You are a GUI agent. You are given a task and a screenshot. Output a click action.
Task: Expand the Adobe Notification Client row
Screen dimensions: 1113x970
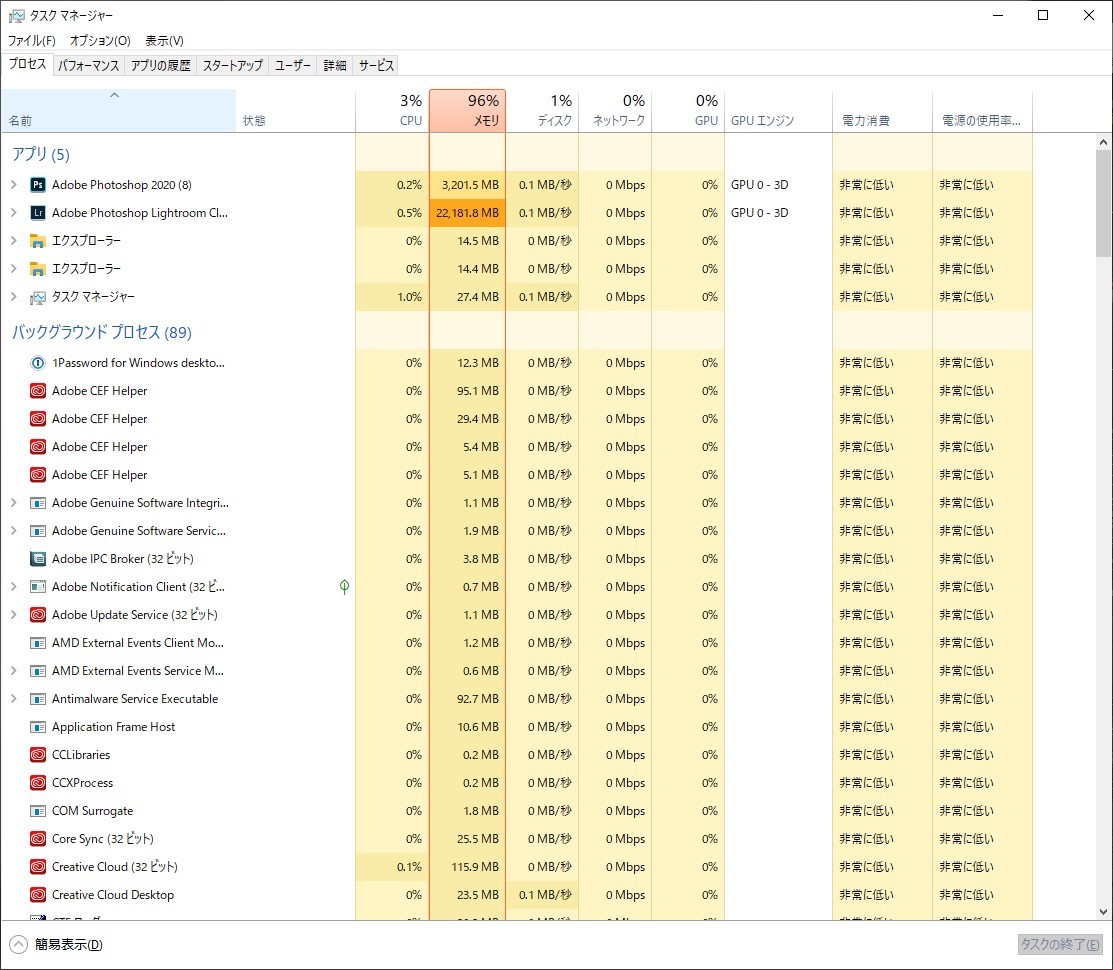13,587
